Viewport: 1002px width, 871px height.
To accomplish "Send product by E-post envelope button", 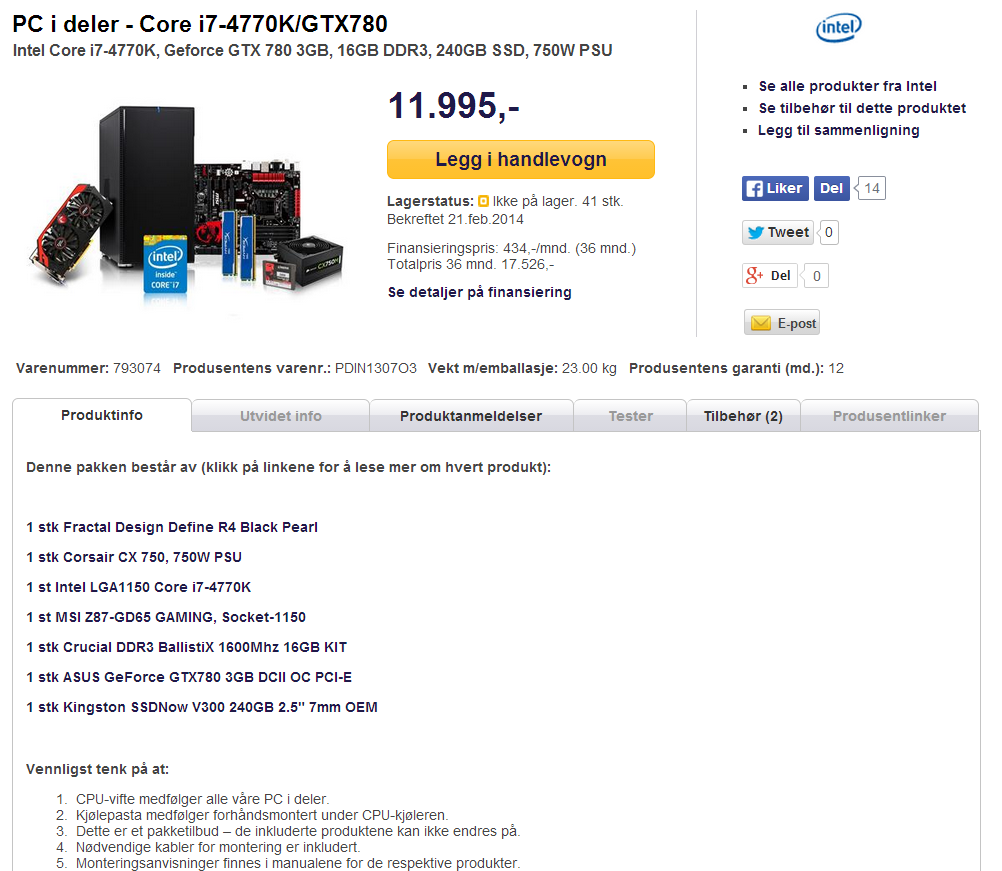I will click(x=782, y=323).
